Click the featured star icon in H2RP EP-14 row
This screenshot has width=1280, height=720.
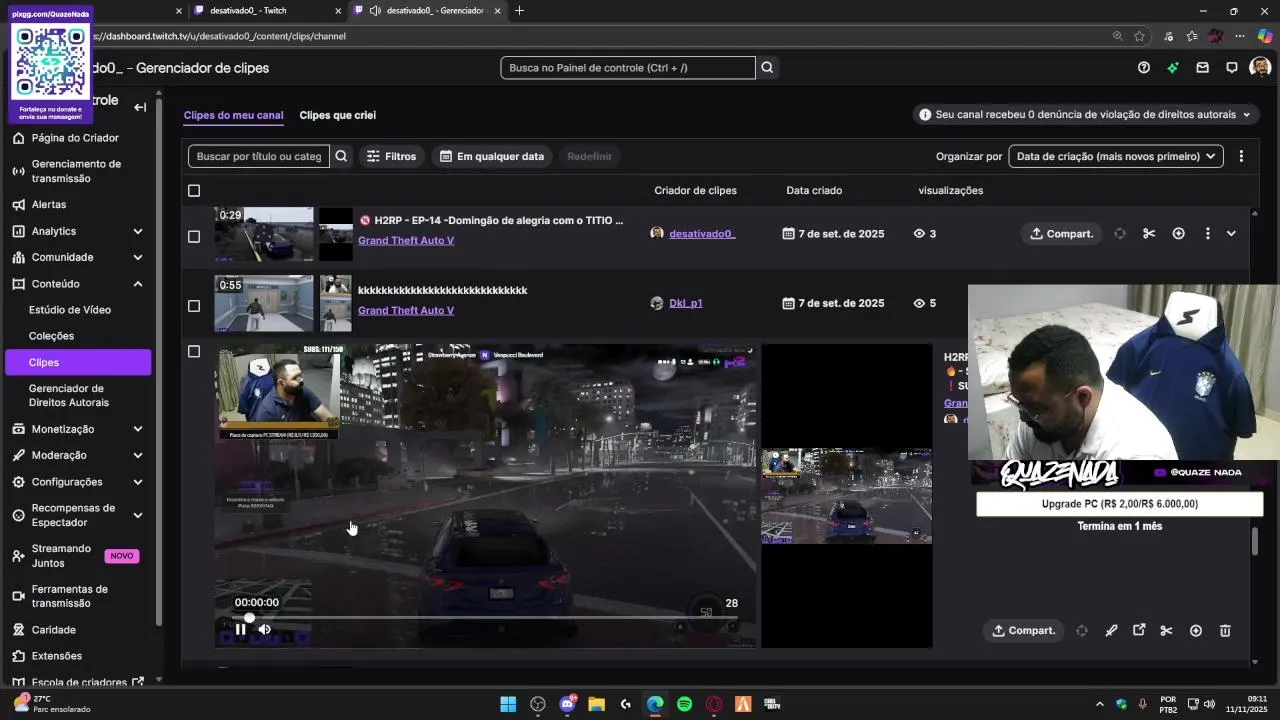pos(1178,234)
